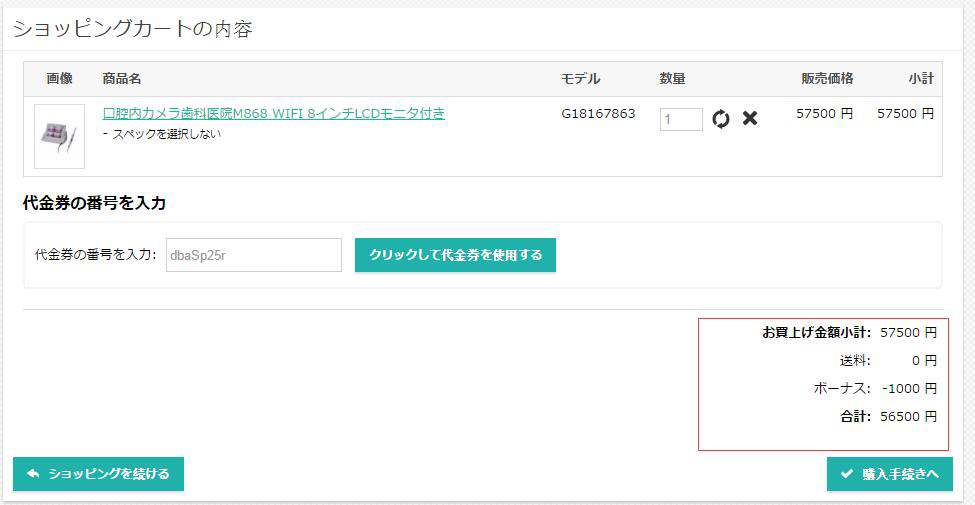Click クリックして代金券を使用する button
The height and width of the screenshot is (505, 975).
[455, 255]
